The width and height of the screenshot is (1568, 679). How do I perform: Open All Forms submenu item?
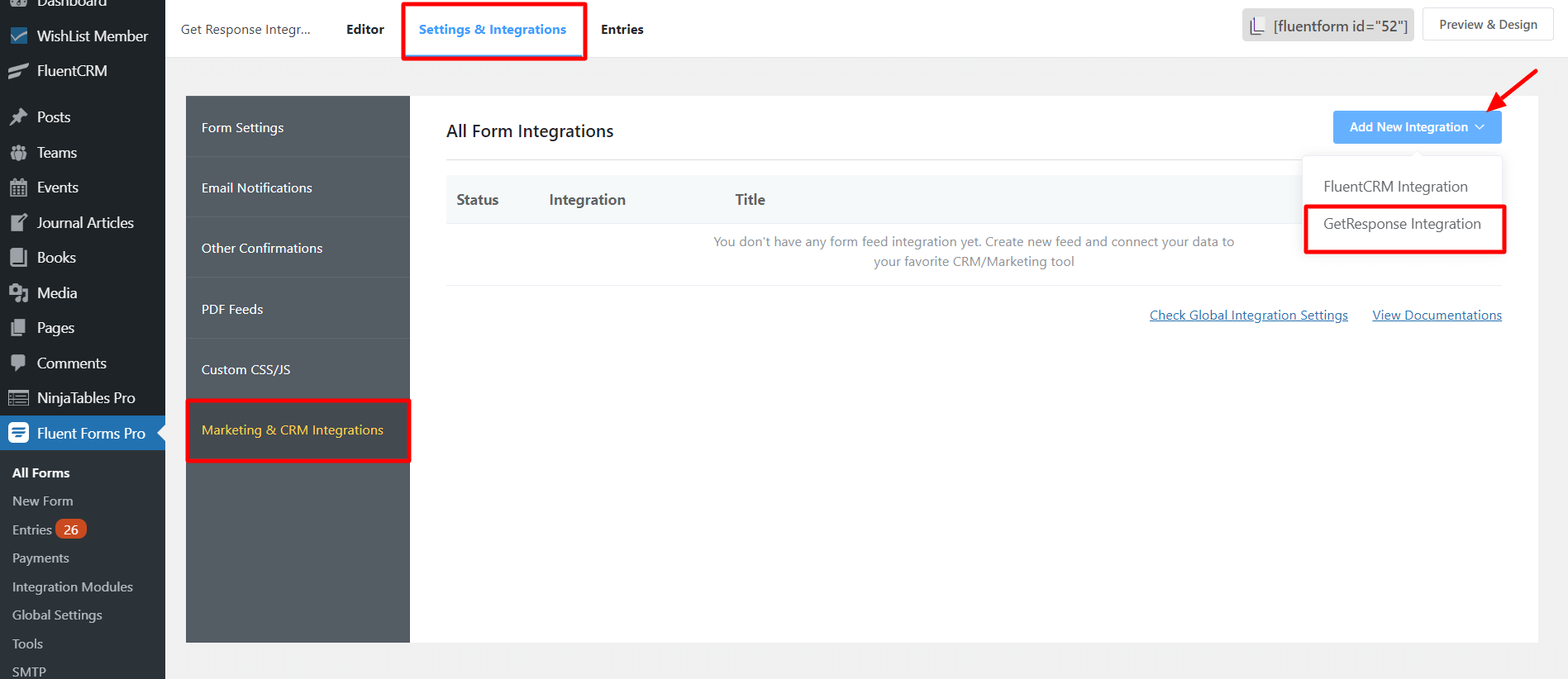coord(41,472)
